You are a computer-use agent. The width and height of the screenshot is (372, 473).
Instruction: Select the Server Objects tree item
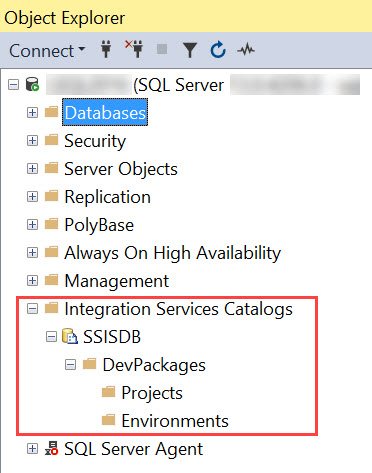click(x=121, y=169)
